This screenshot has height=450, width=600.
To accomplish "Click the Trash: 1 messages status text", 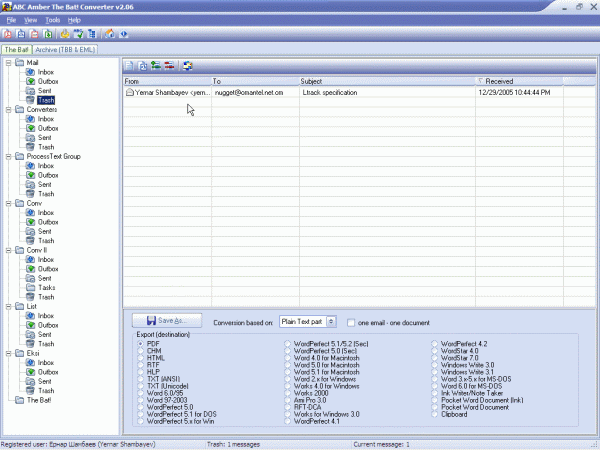I will click(233, 445).
